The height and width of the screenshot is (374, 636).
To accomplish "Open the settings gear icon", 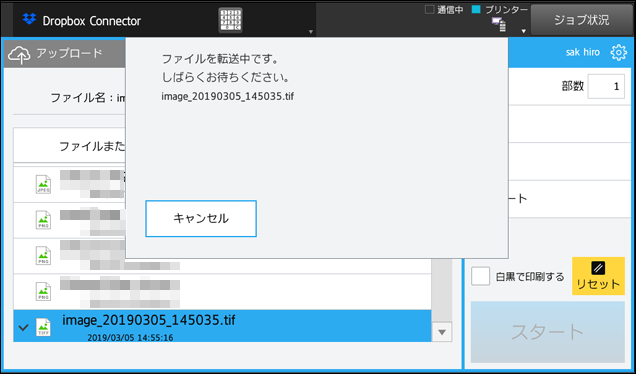I will pos(618,52).
